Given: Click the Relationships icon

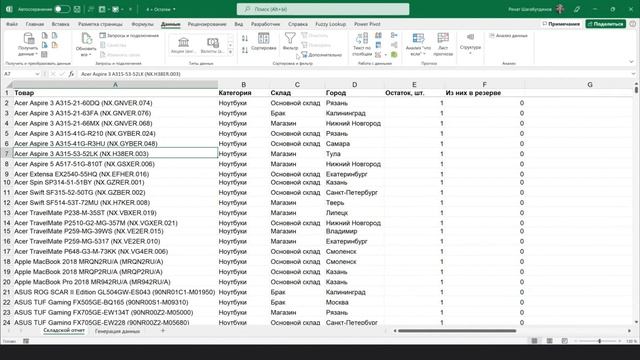Looking at the screenshot, I should [394, 45].
